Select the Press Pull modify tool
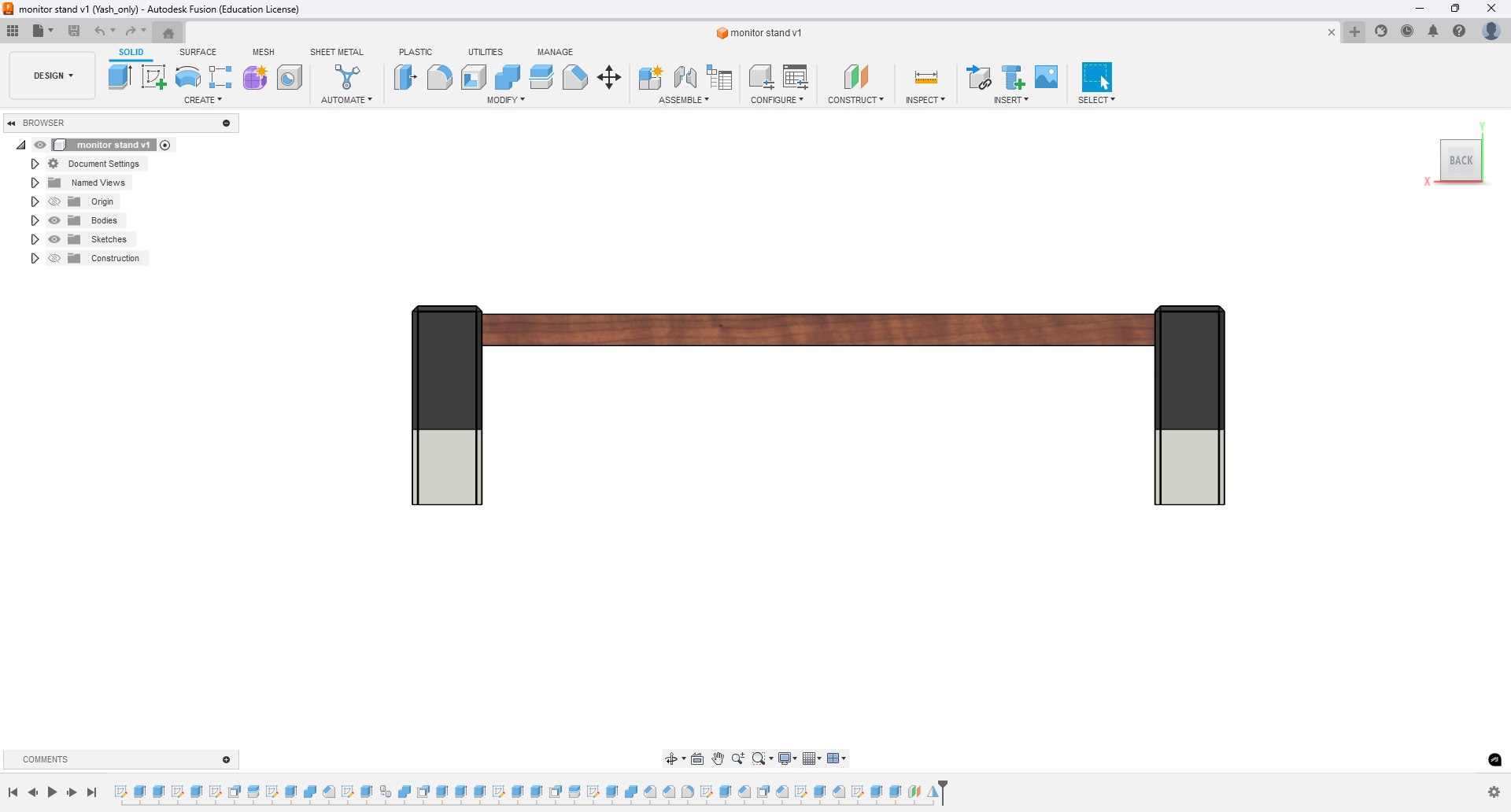Screen dimensions: 1511x812 pos(405,76)
